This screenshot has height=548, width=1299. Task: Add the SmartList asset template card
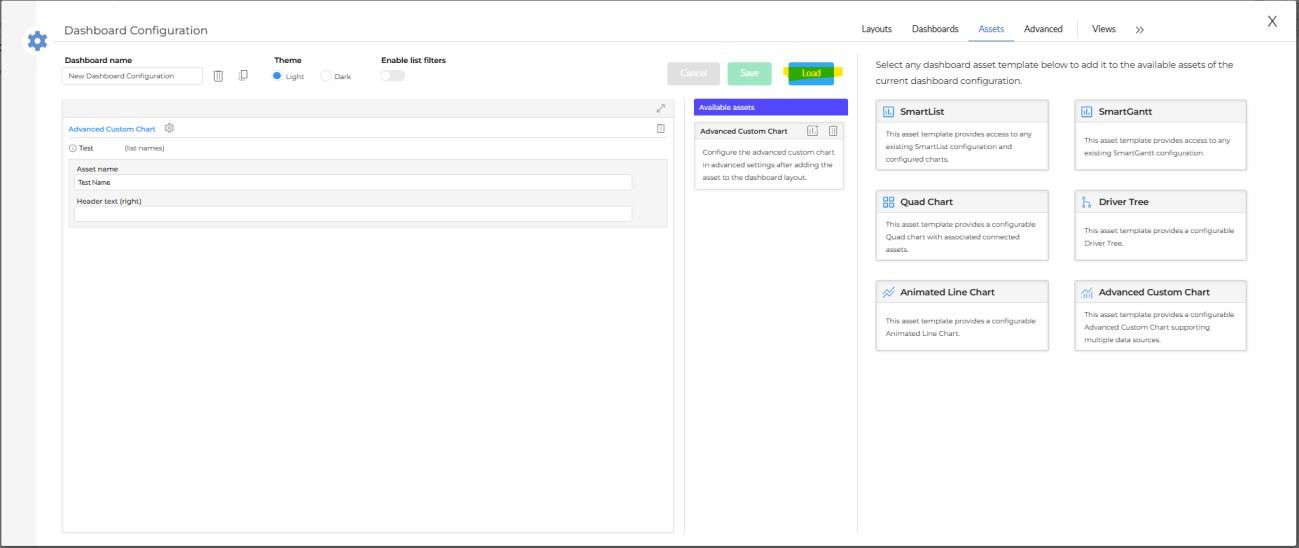tap(962, 137)
